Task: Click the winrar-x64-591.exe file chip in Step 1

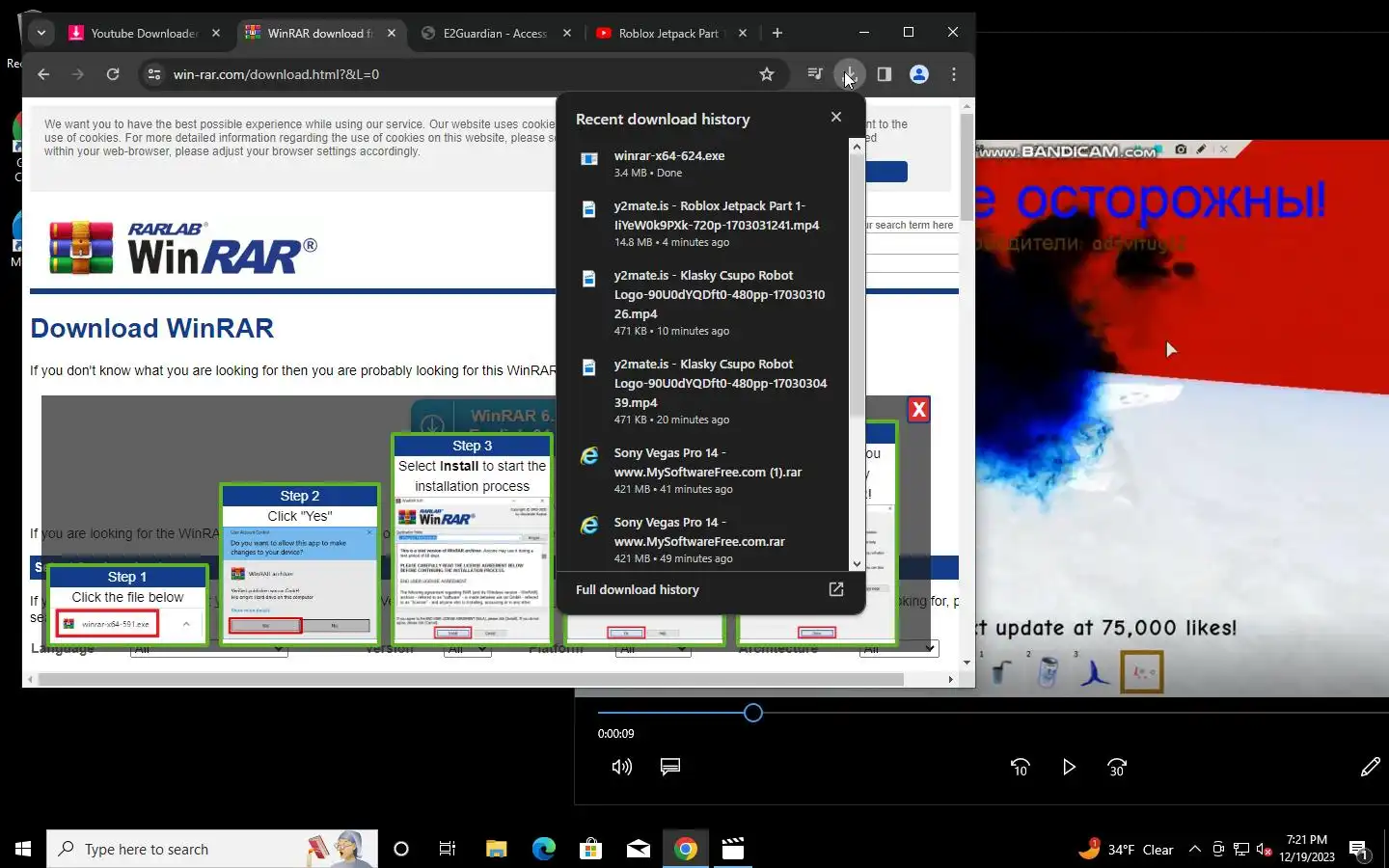Action: (106, 624)
